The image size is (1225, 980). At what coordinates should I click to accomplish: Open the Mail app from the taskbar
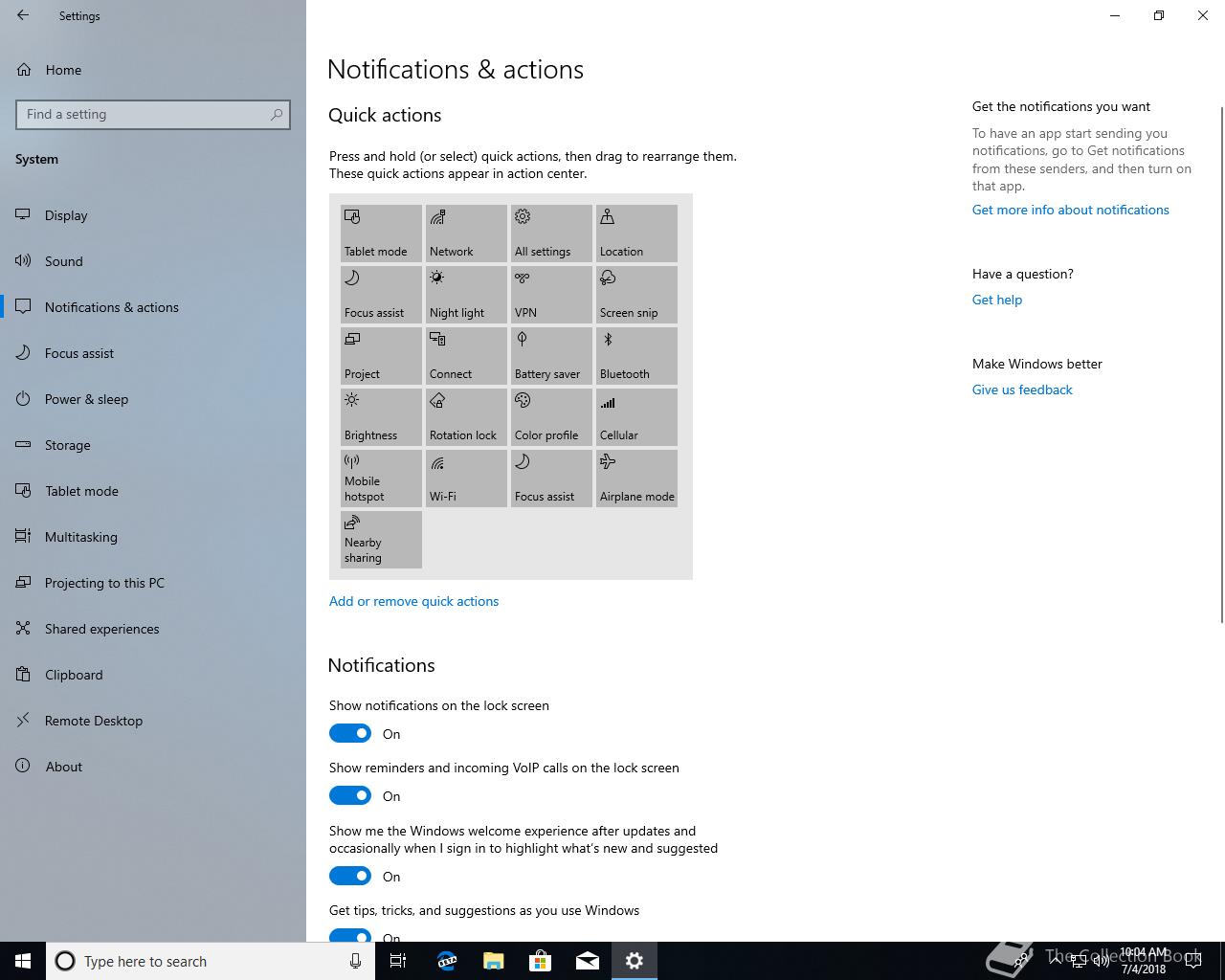588,961
